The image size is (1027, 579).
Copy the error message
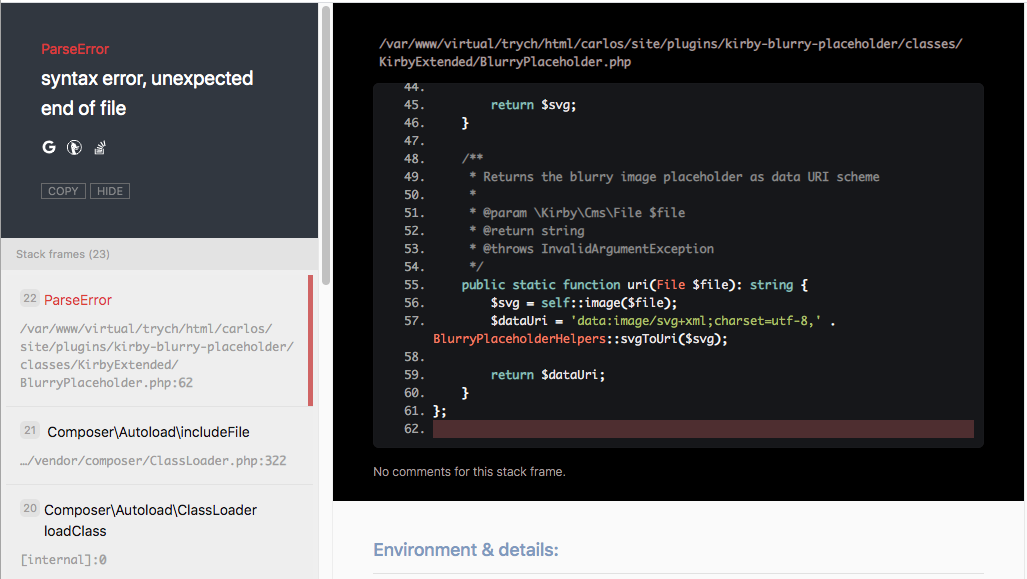[x=63, y=190]
